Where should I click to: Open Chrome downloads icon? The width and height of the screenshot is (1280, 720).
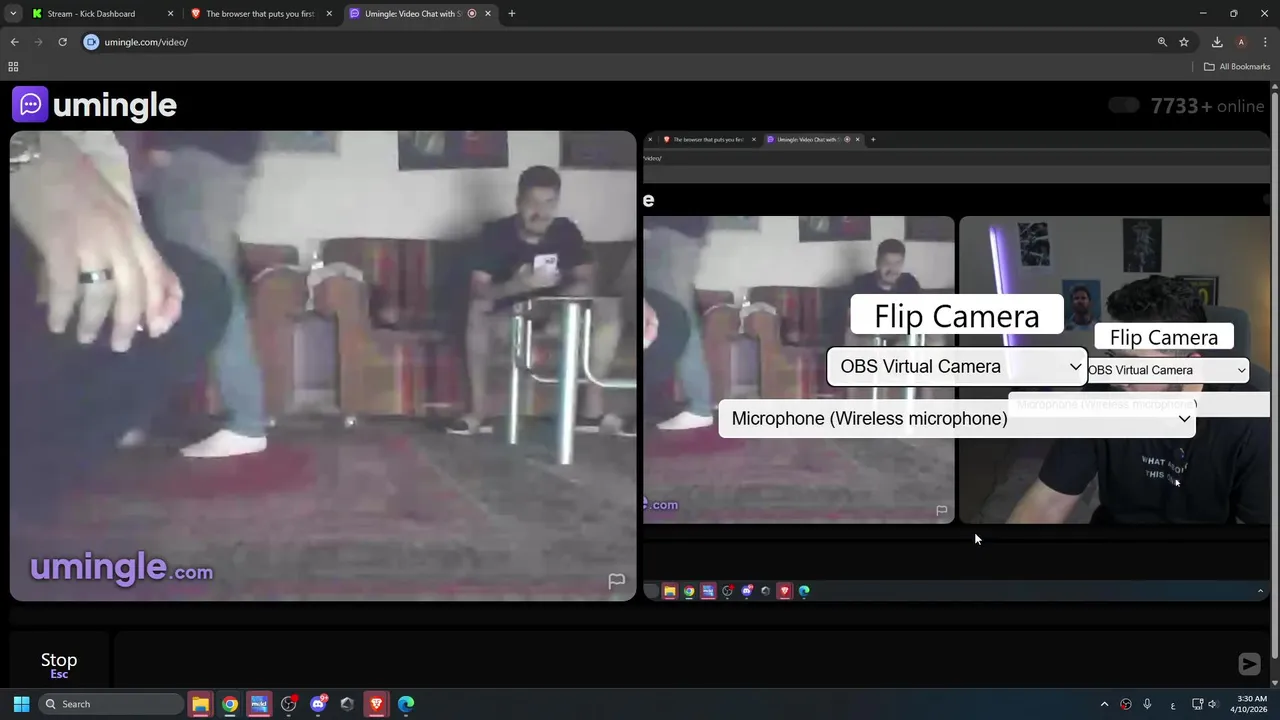click(1217, 42)
